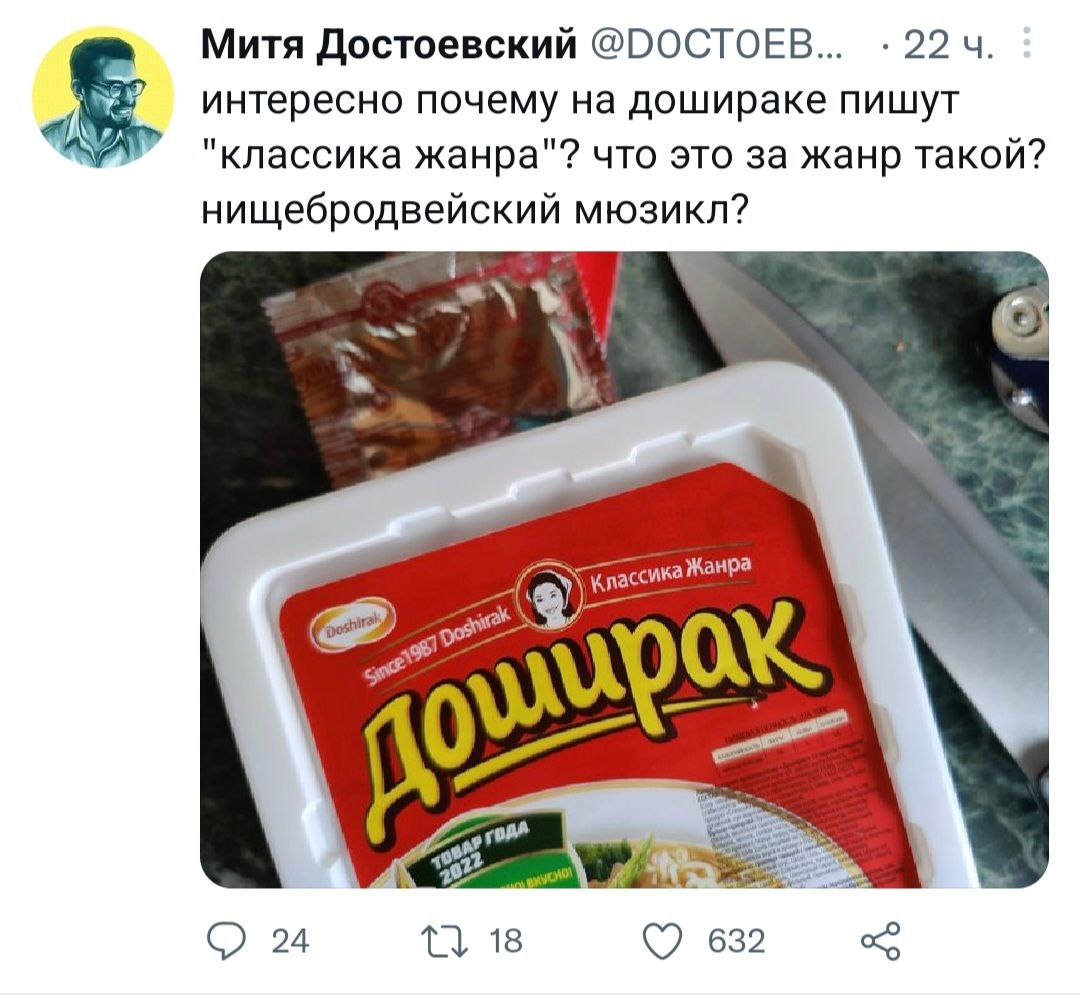Click the like count 632
Image resolution: width=1080 pixels, height=998 pixels.
click(736, 942)
